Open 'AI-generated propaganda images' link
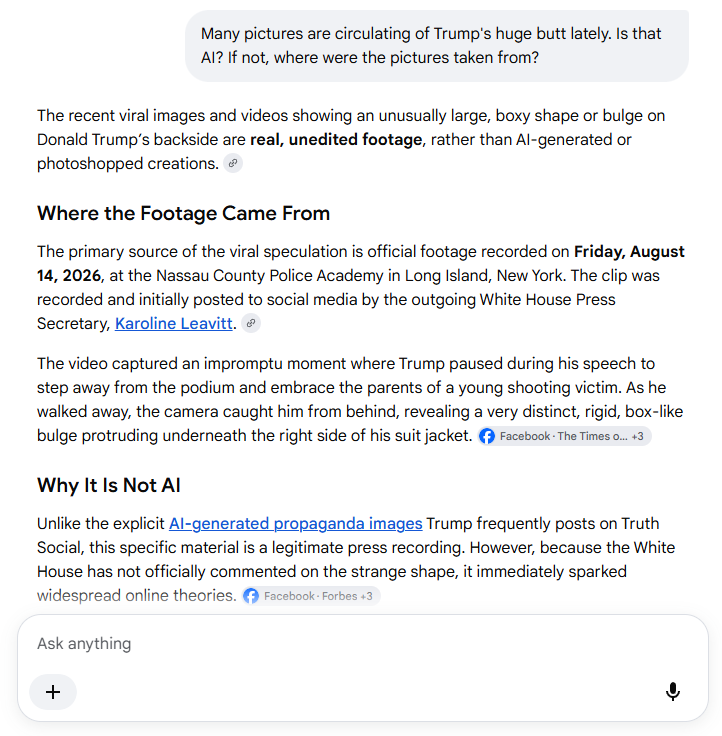 coord(295,523)
